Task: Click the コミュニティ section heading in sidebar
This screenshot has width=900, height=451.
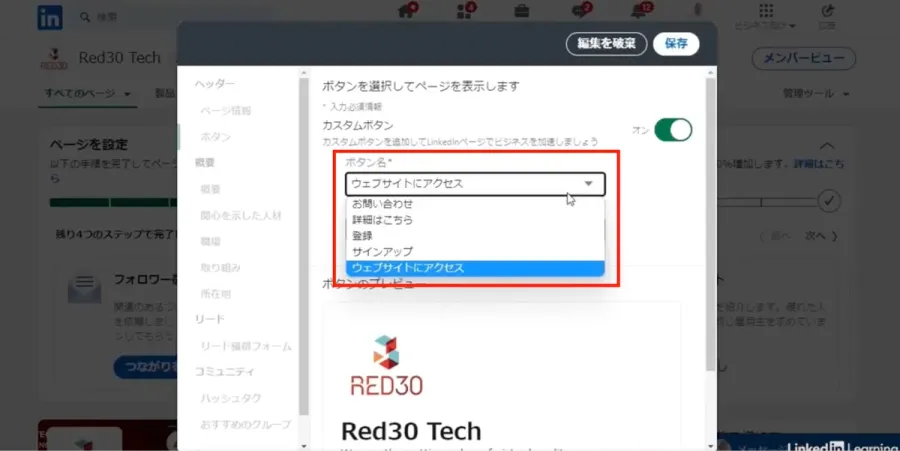Action: (x=224, y=372)
